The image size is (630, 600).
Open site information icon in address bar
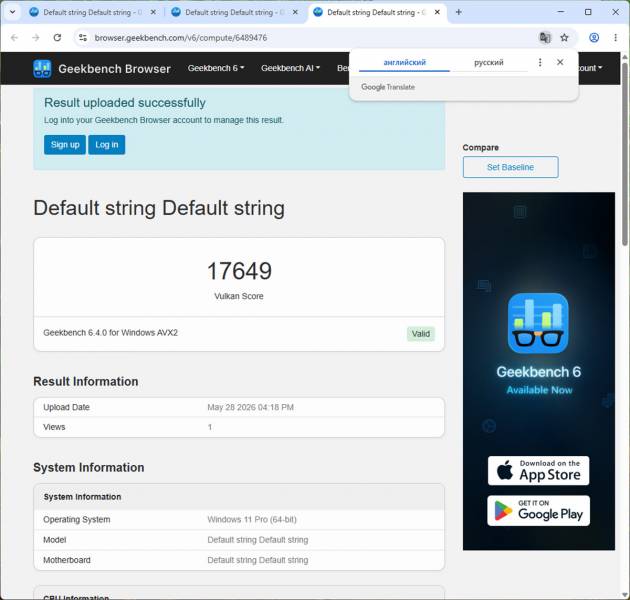83,38
